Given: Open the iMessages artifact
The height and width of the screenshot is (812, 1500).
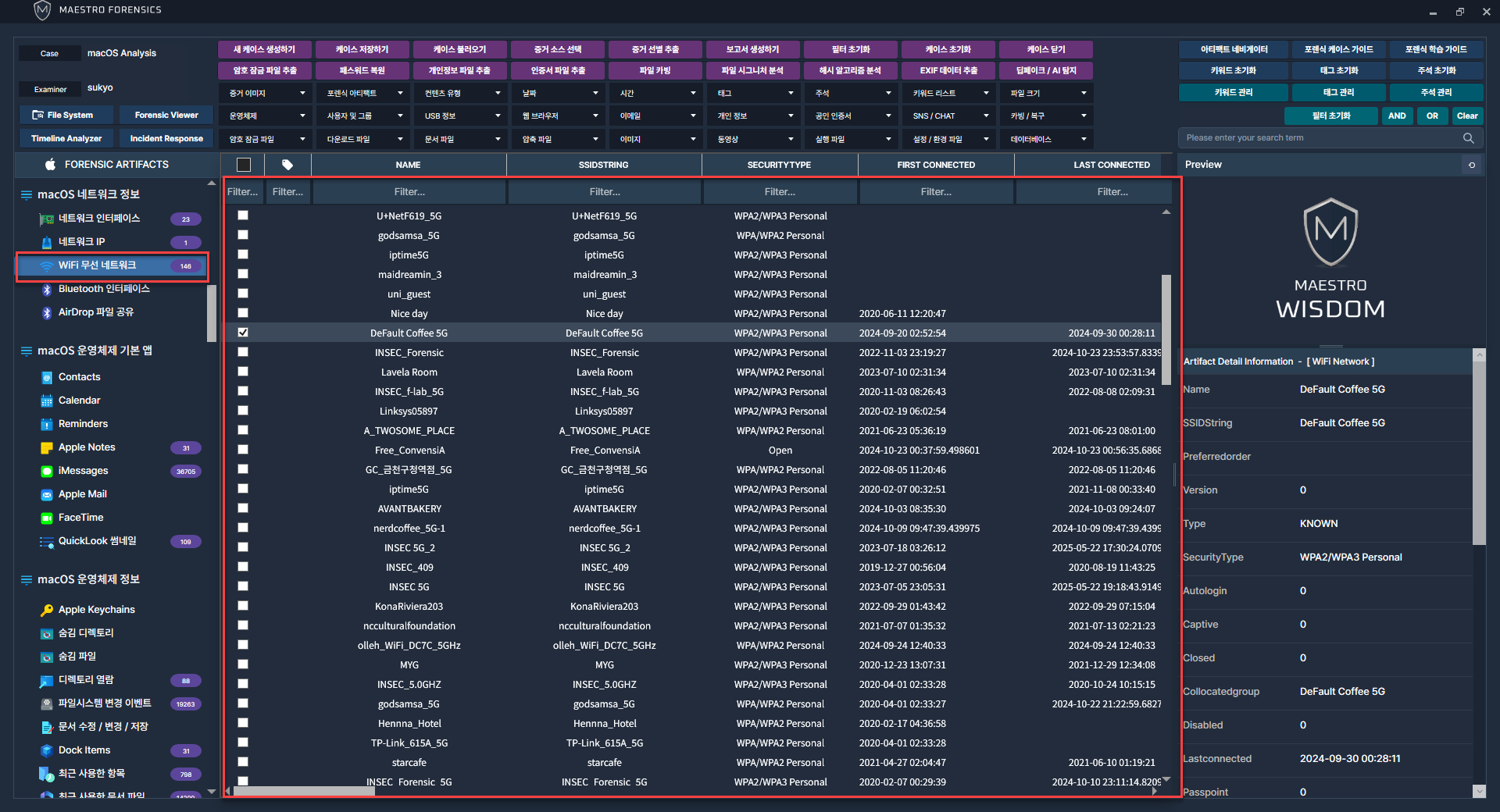Looking at the screenshot, I should (83, 471).
